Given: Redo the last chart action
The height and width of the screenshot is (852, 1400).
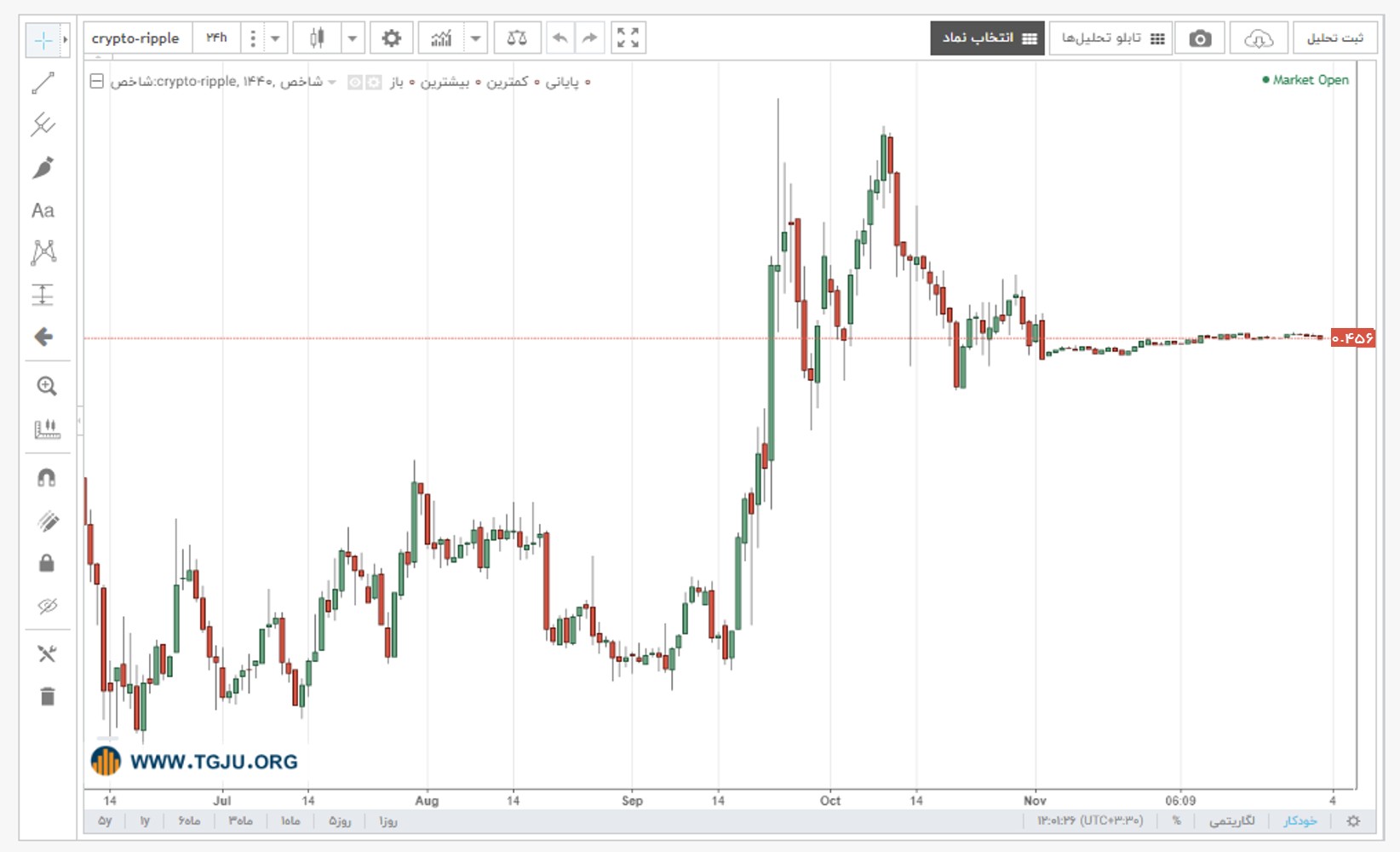Looking at the screenshot, I should click(589, 38).
